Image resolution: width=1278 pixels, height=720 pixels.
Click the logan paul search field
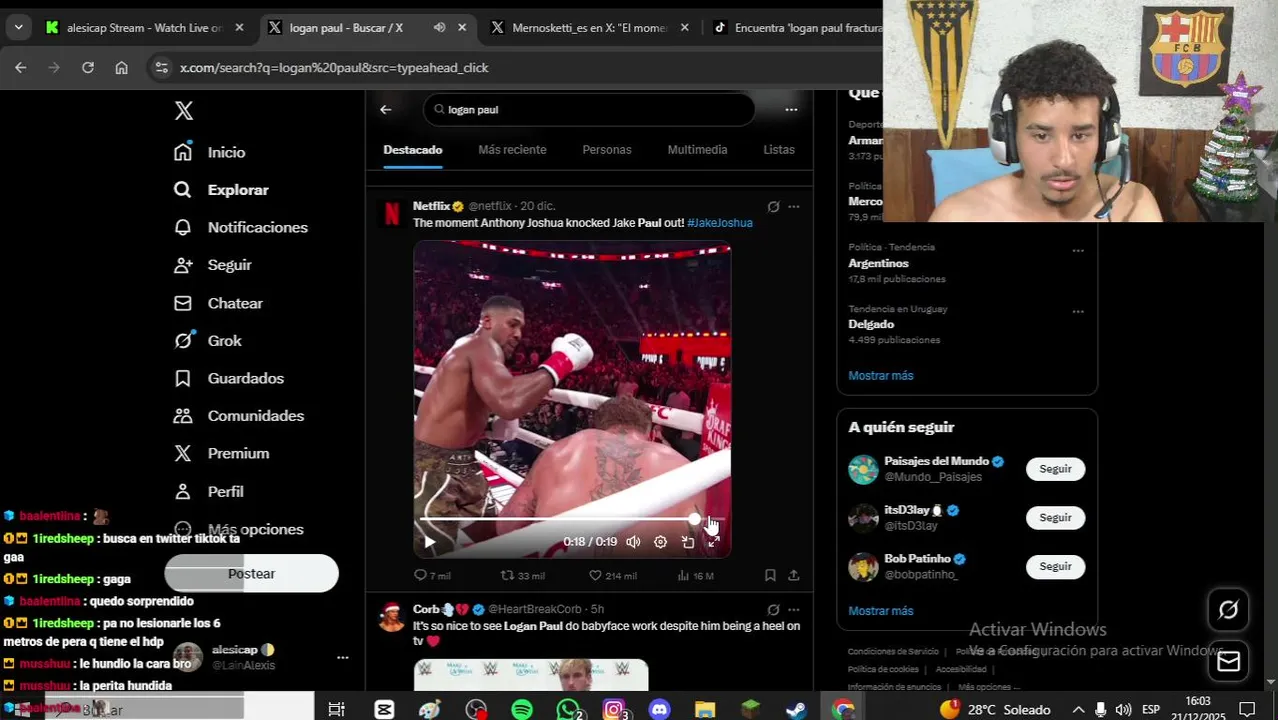tap(589, 110)
